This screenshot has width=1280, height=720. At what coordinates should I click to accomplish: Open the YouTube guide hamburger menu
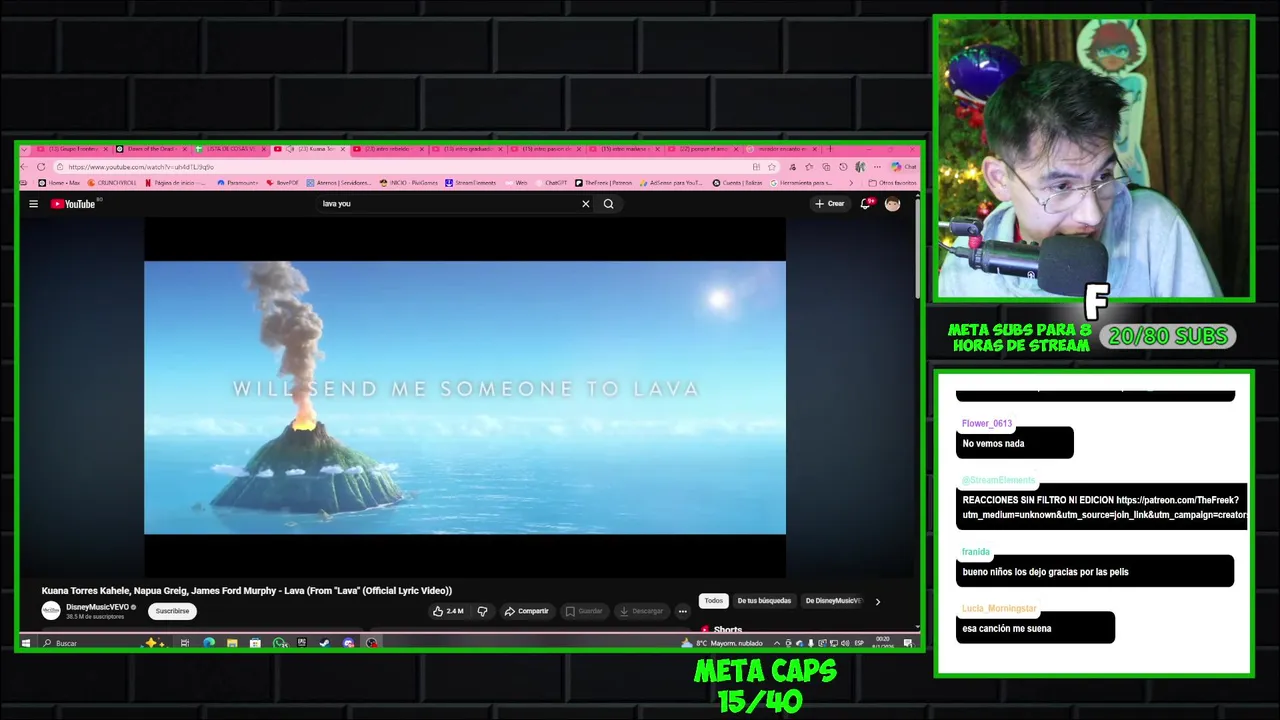point(33,204)
